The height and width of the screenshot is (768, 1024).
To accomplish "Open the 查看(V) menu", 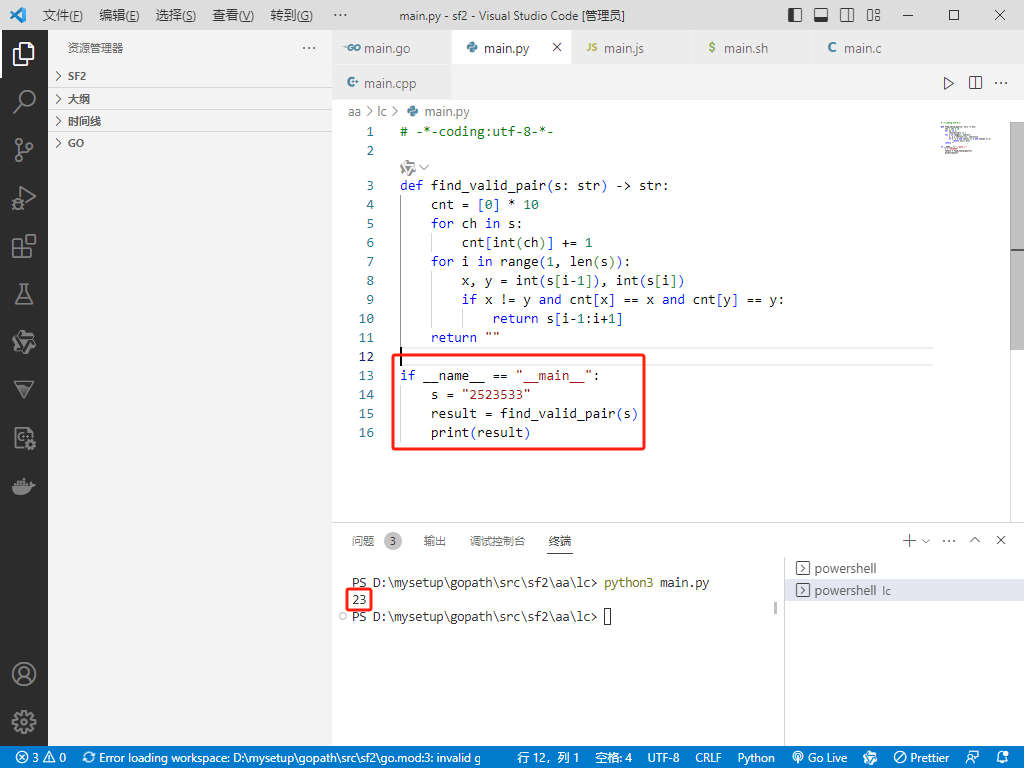I will pos(233,16).
